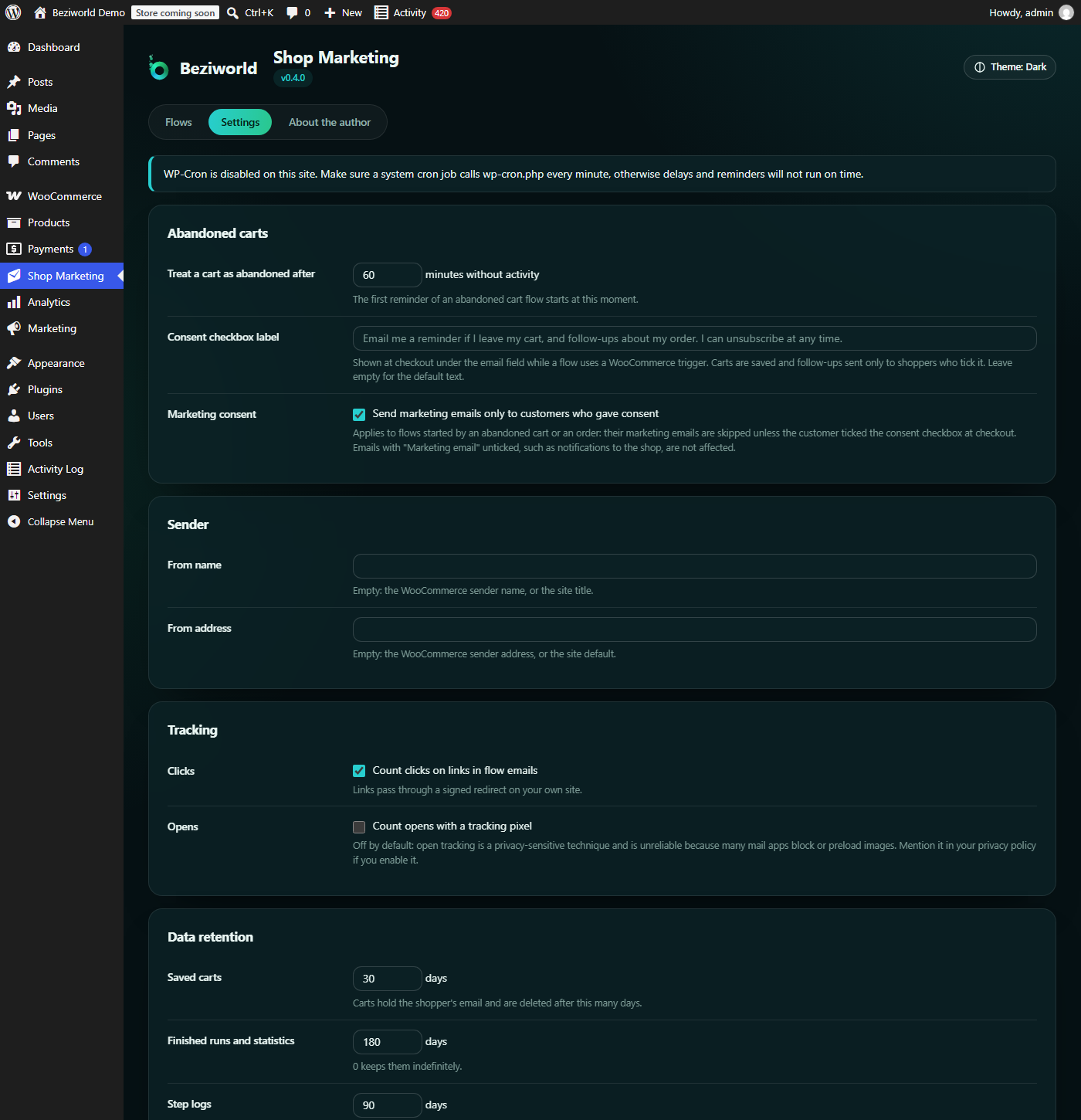Click the Consent checkbox label text field
Viewport: 1081px width, 1120px height.
[695, 338]
